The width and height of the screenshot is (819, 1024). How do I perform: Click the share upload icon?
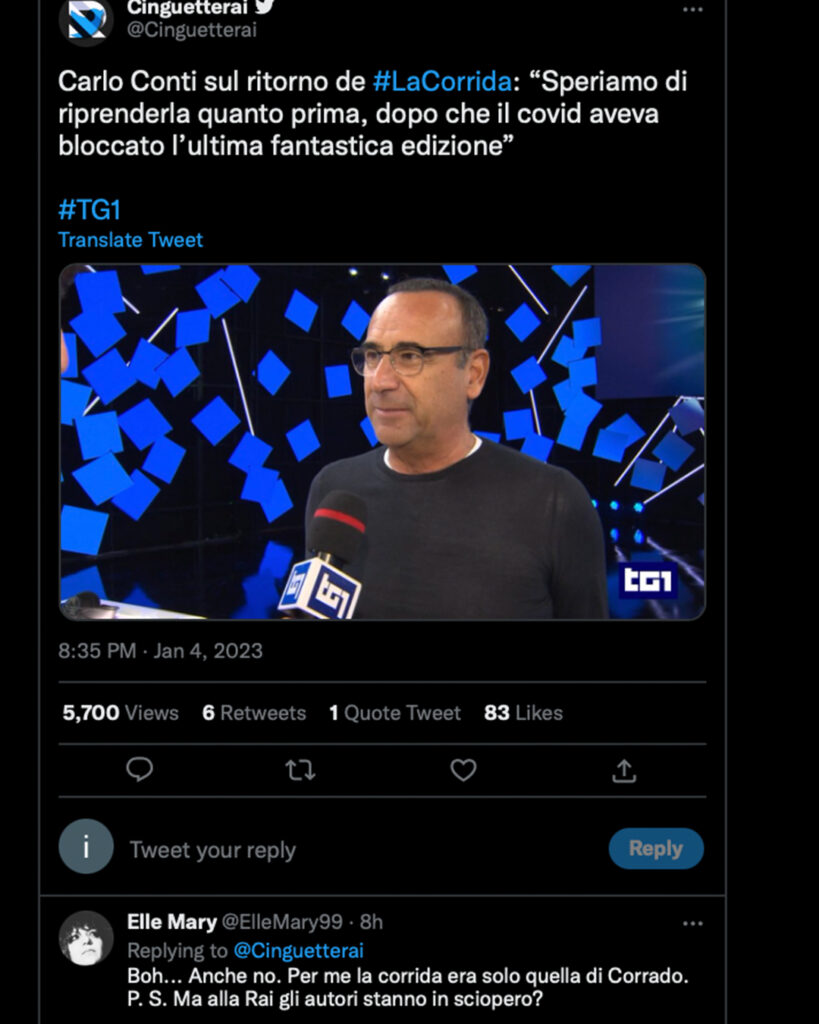tap(624, 769)
